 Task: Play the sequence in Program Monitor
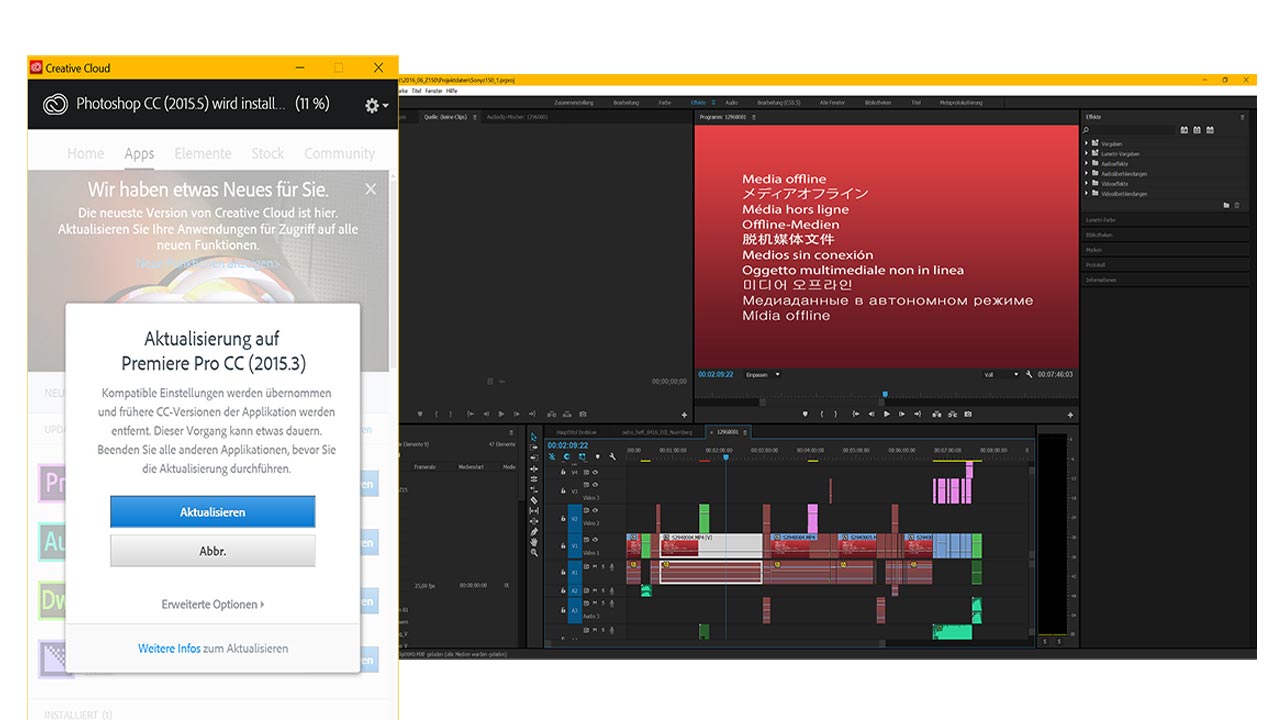tap(886, 414)
